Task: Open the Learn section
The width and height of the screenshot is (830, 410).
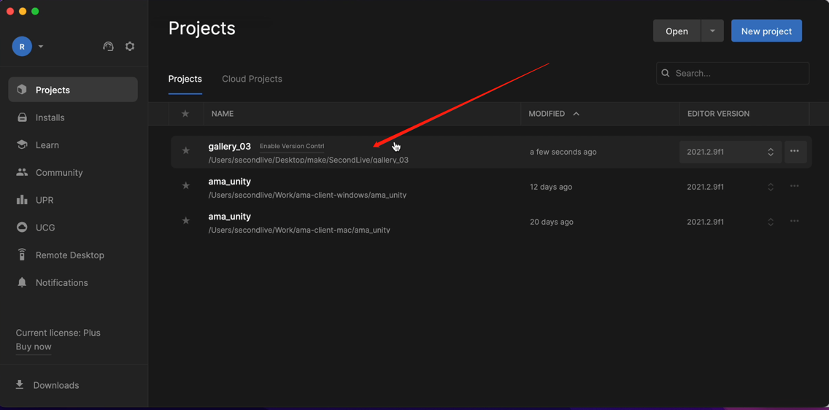Action: 47,145
